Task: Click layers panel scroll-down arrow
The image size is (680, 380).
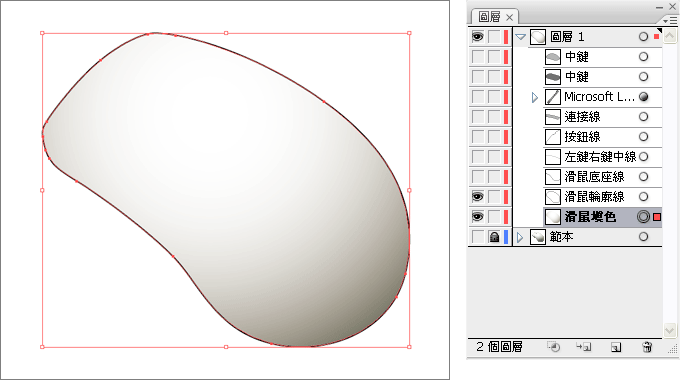Action: pos(670,331)
